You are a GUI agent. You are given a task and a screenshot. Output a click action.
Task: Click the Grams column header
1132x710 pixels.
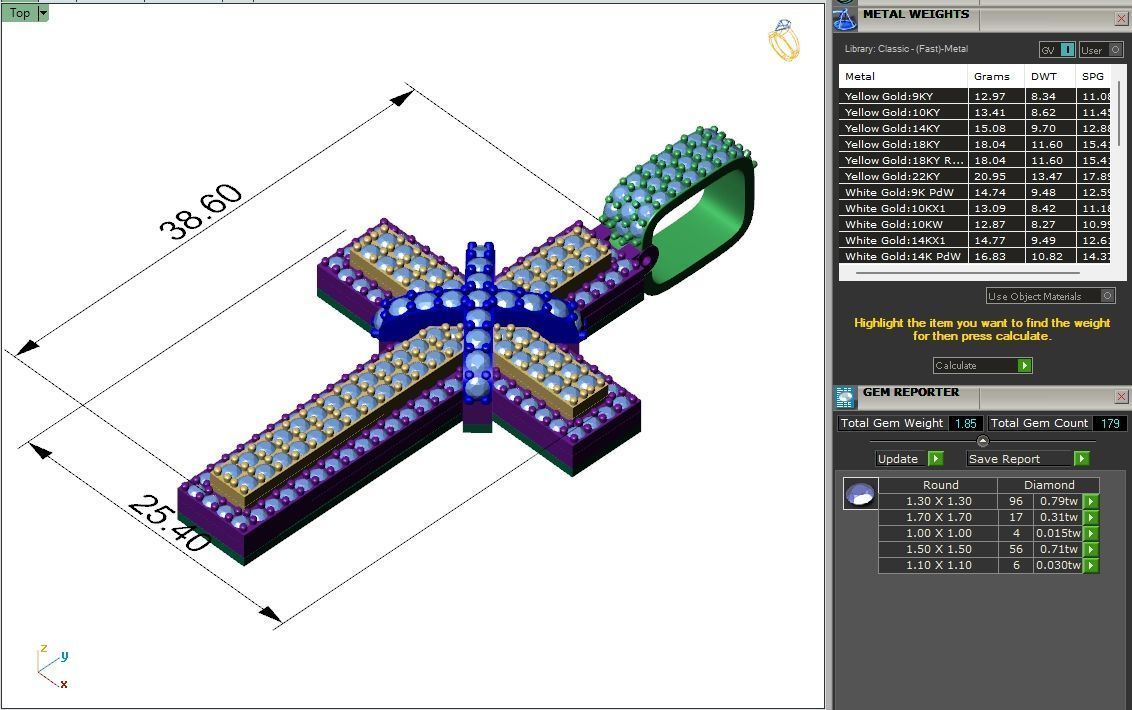pos(996,76)
